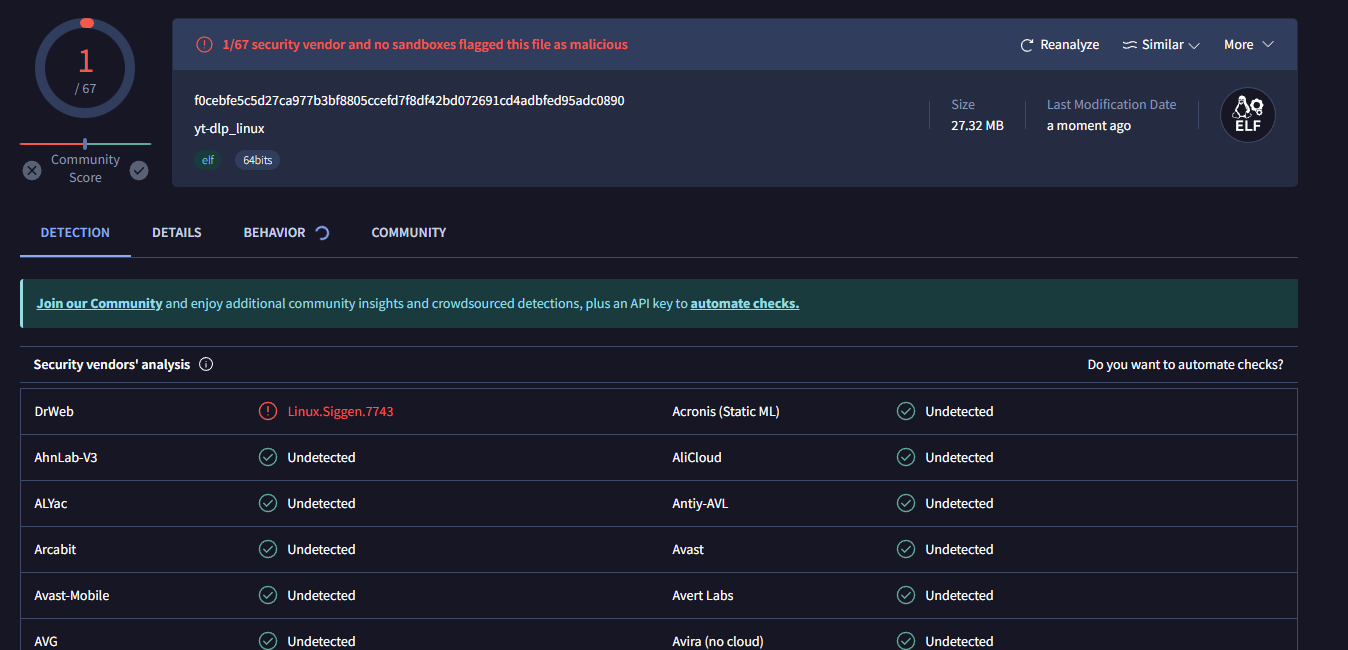The width and height of the screenshot is (1348, 650).
Task: Click the elf tag chip
Action: pos(208,160)
